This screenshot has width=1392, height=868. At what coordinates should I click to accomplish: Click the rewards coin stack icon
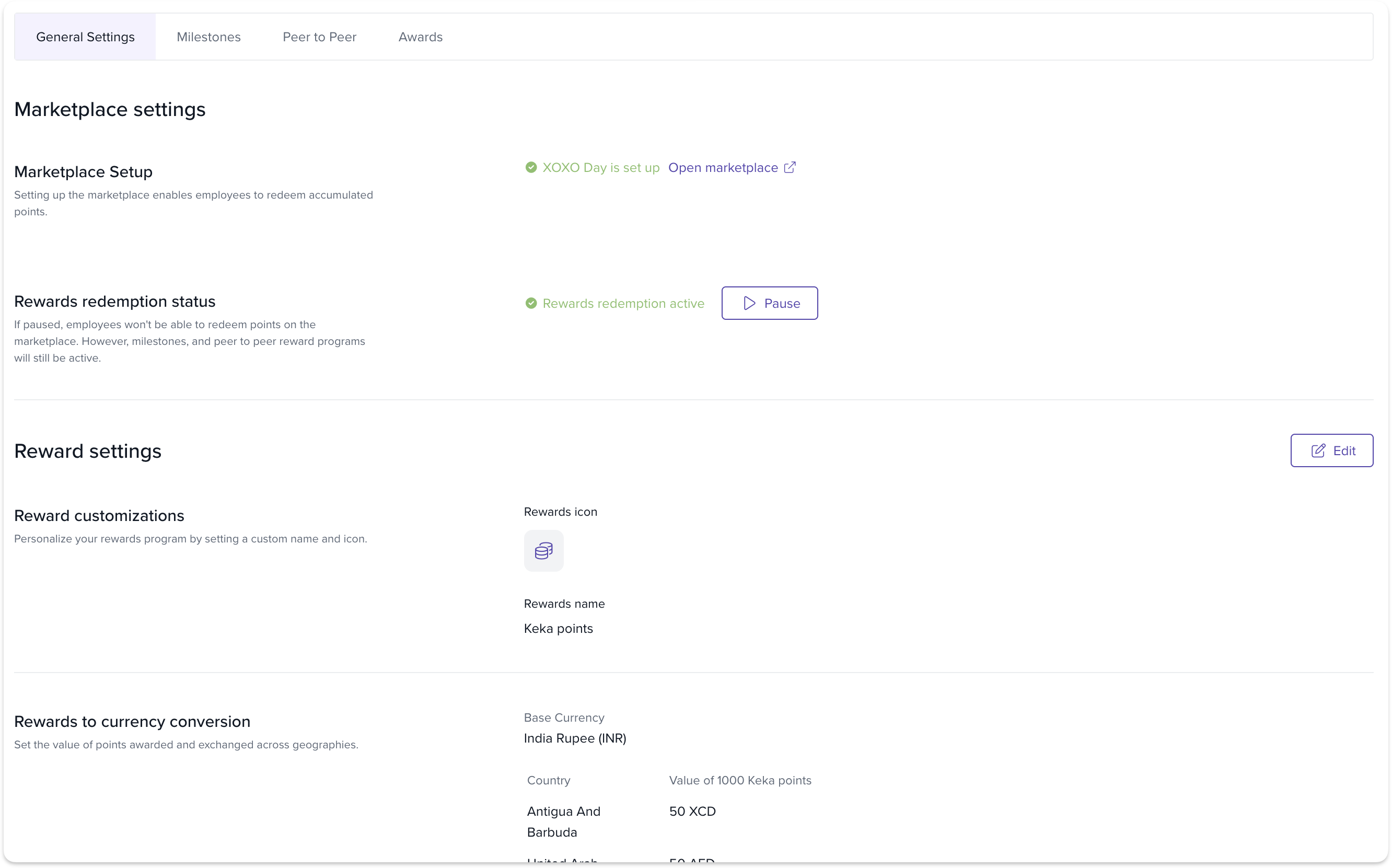coord(543,551)
